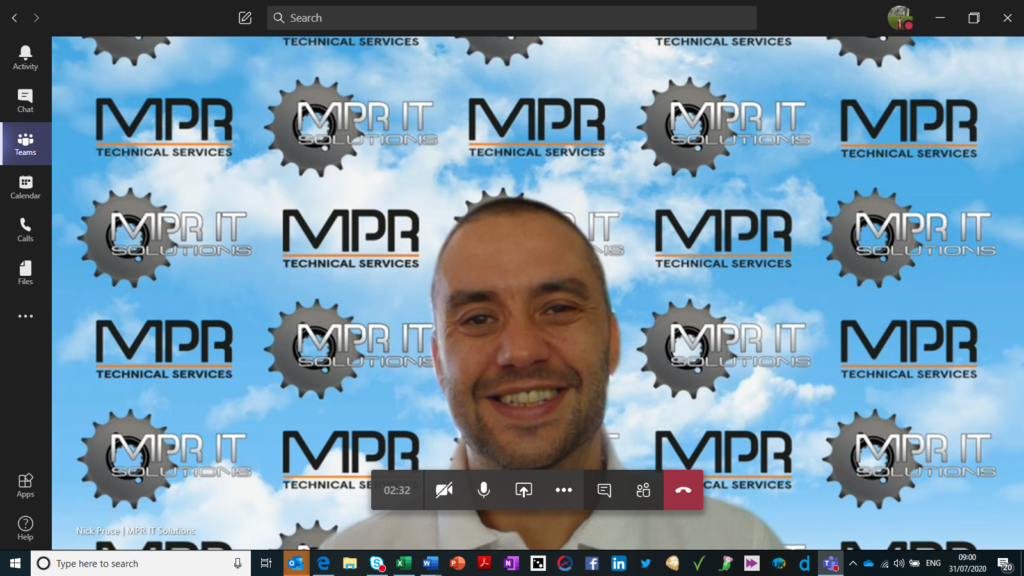Open File Explorer from the taskbar
The image size is (1024, 576).
350,563
